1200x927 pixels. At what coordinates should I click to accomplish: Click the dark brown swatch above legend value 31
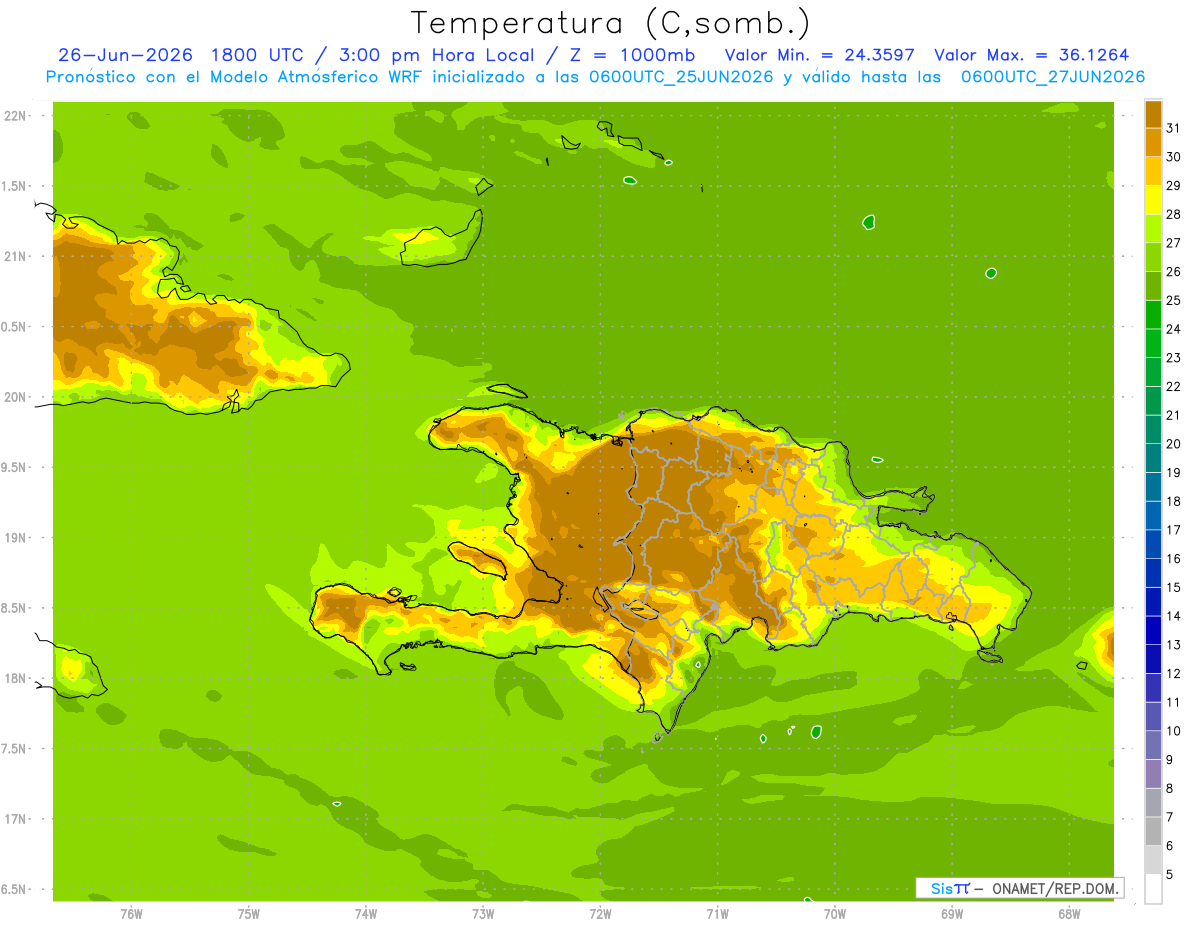tap(1153, 113)
